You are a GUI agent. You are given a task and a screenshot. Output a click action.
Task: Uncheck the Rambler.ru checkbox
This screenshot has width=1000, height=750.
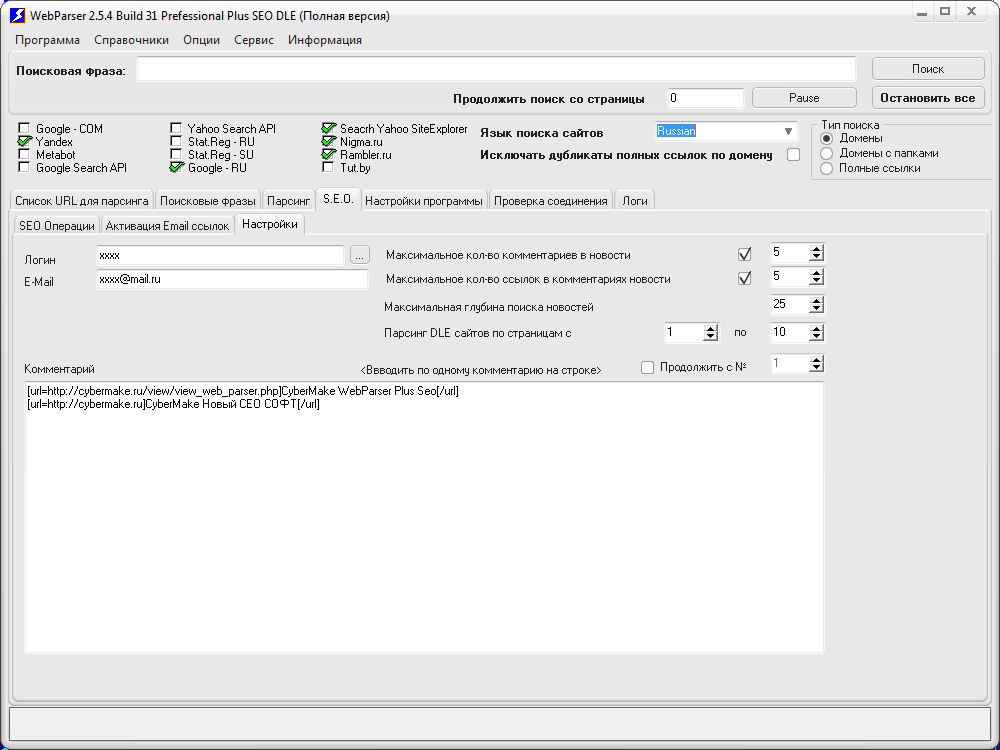[328, 154]
